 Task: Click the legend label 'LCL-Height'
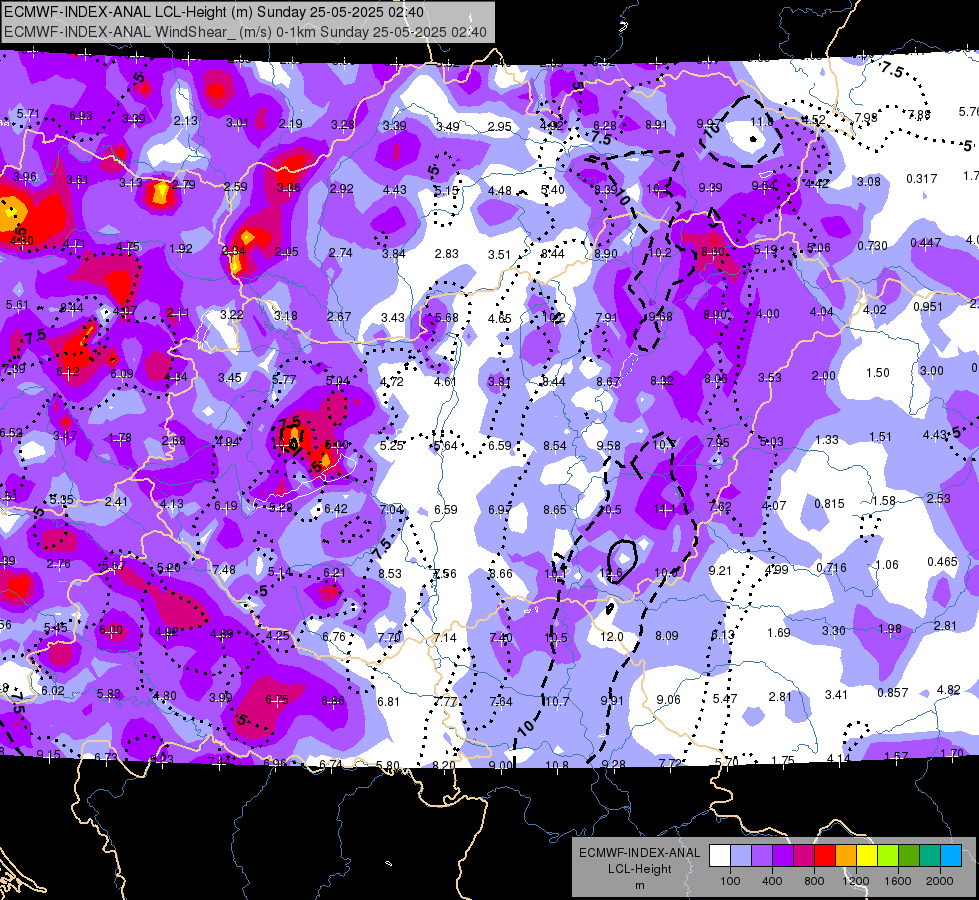[639, 869]
